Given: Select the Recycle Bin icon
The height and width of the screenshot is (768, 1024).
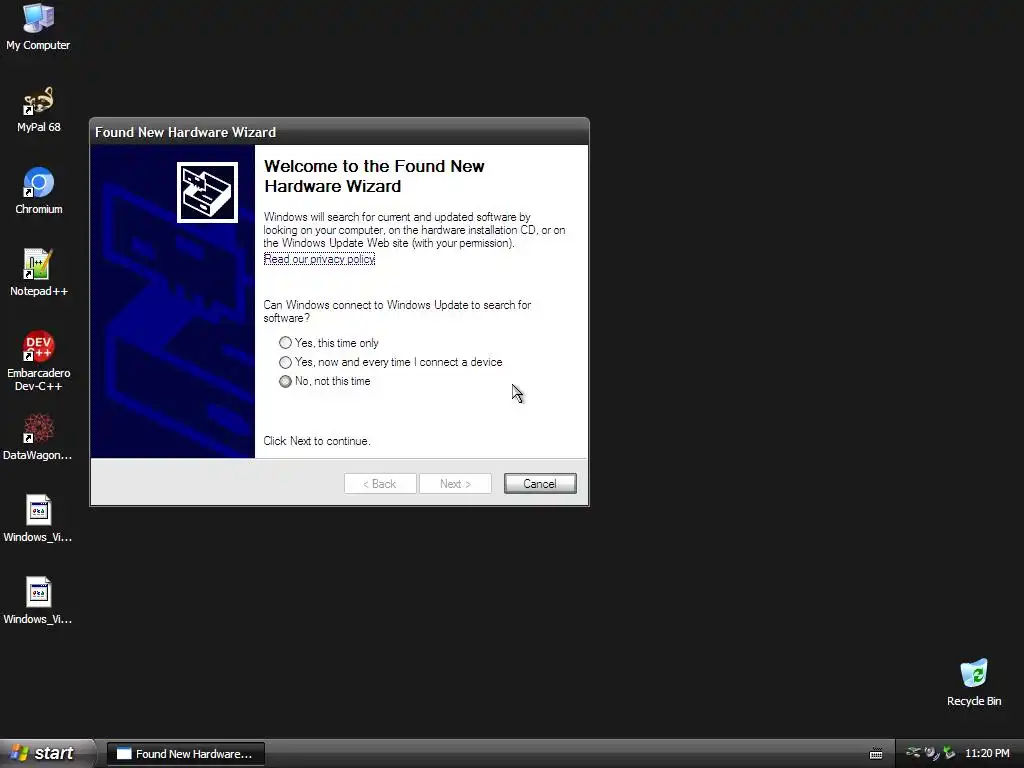Looking at the screenshot, I should 974,682.
